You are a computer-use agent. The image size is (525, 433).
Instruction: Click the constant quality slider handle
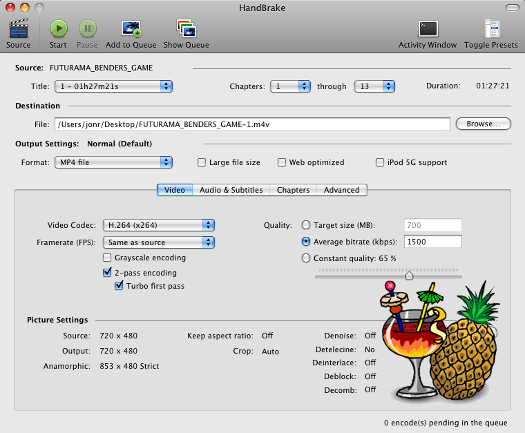(x=409, y=276)
